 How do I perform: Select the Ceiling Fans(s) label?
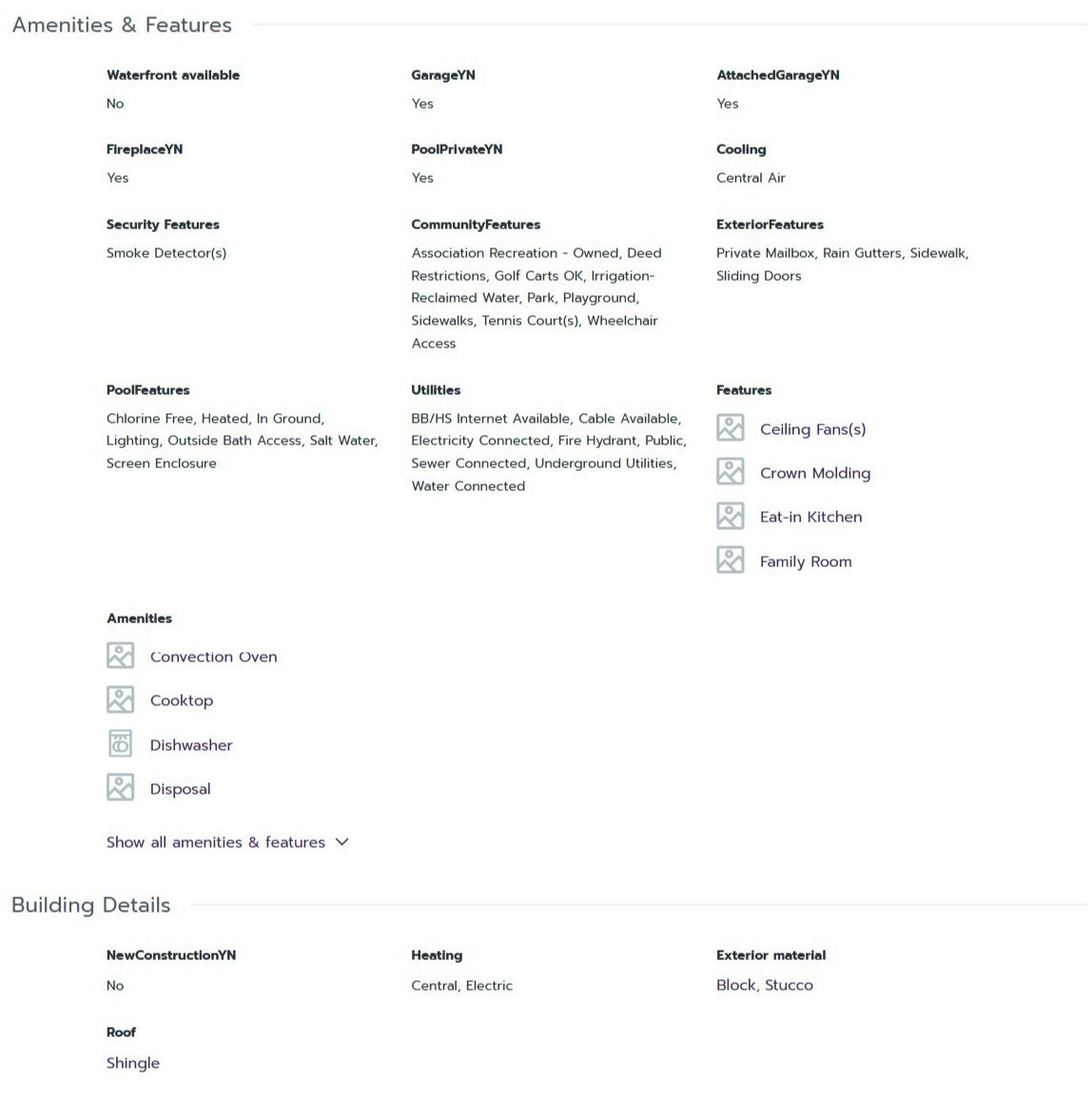[812, 429]
